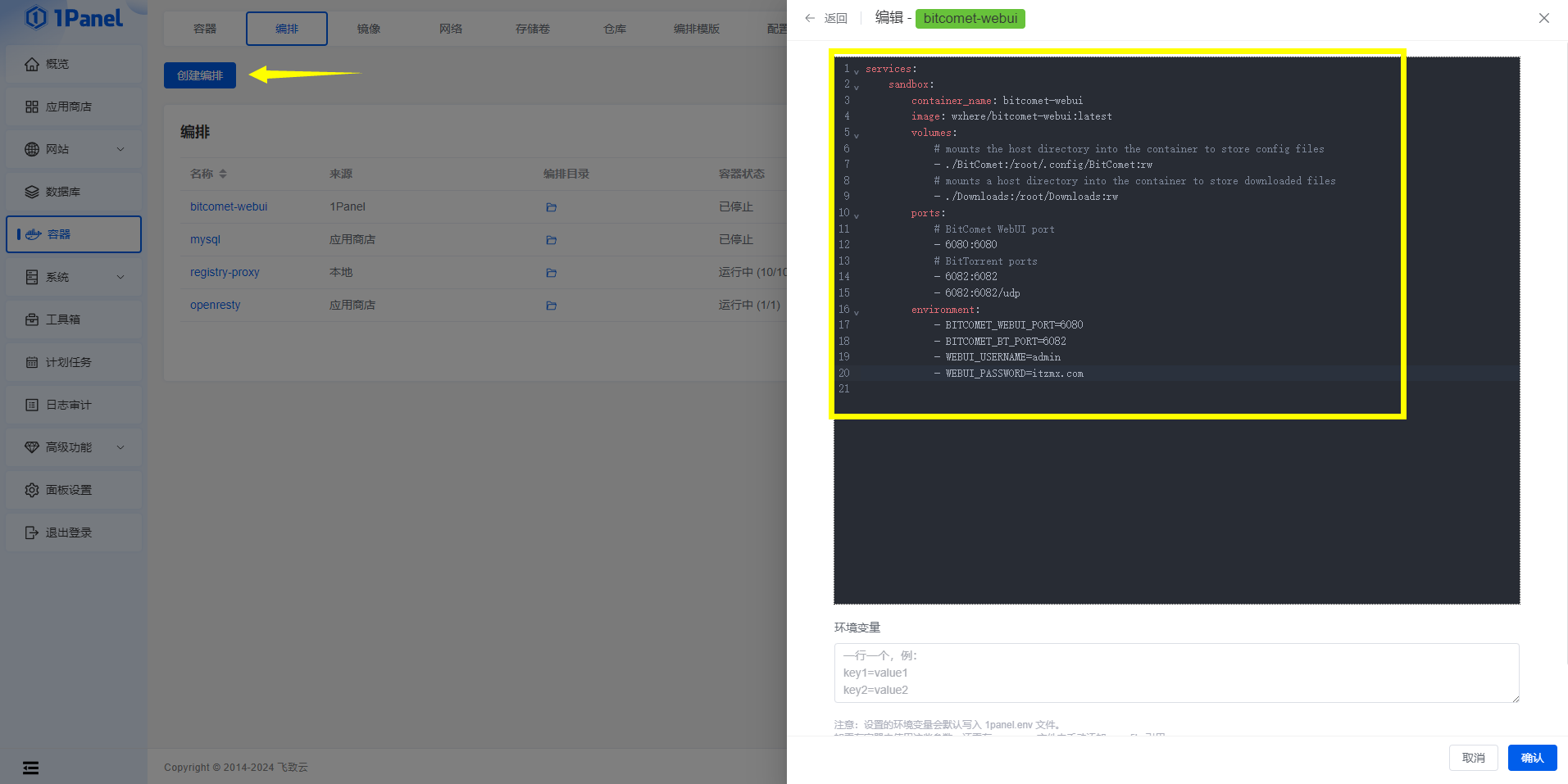Open the 概览 overview home icon

pyautogui.click(x=32, y=64)
